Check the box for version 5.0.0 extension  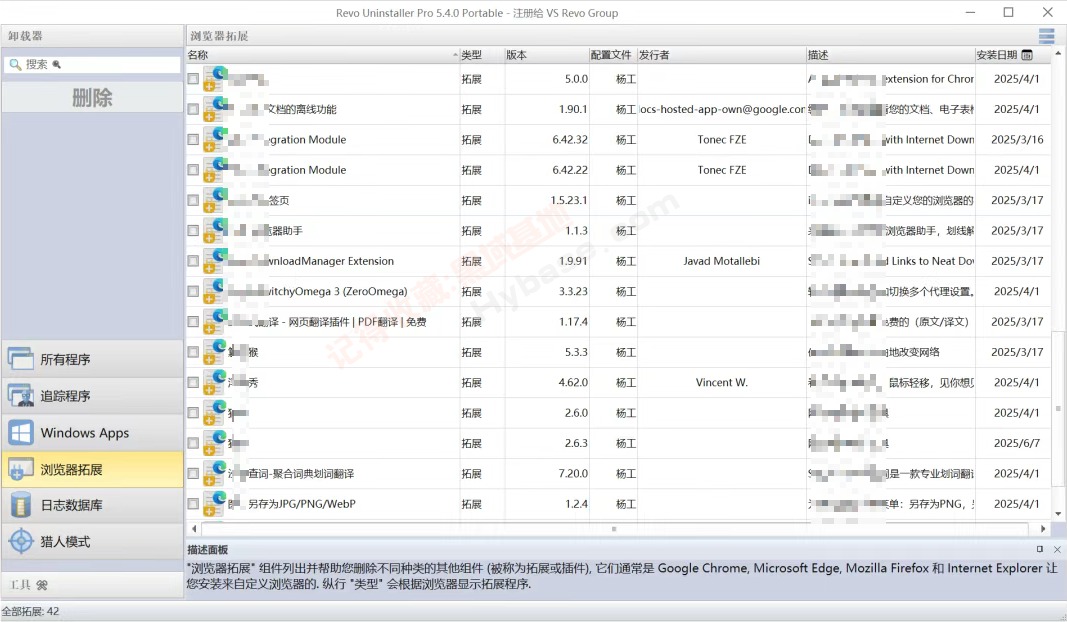193,79
